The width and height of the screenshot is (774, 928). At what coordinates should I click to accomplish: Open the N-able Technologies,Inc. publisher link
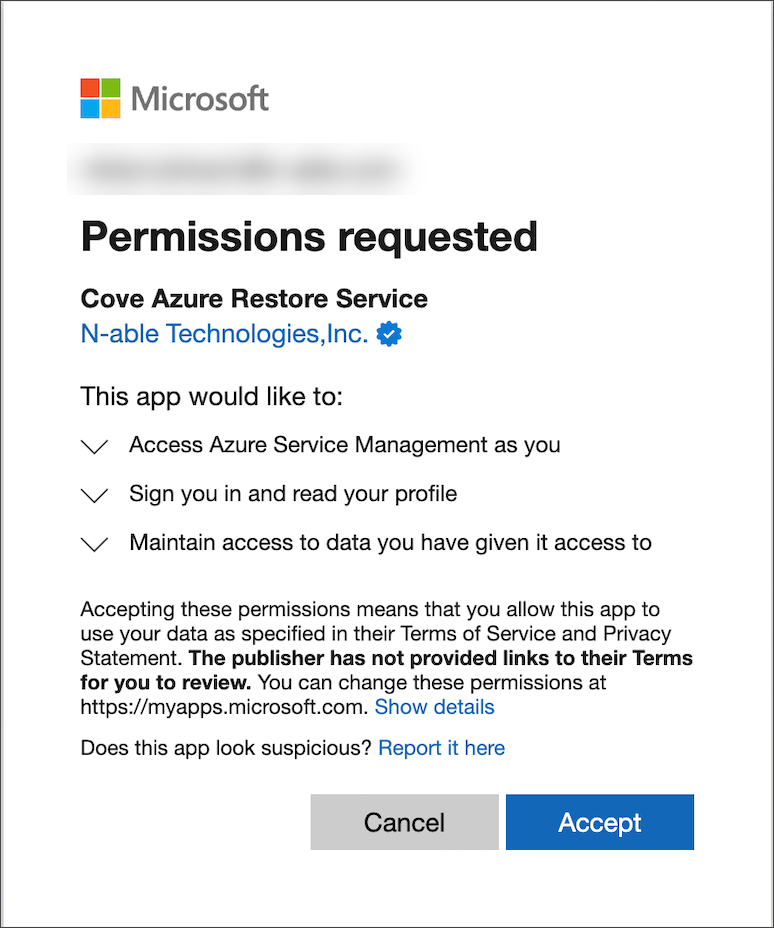pos(224,334)
